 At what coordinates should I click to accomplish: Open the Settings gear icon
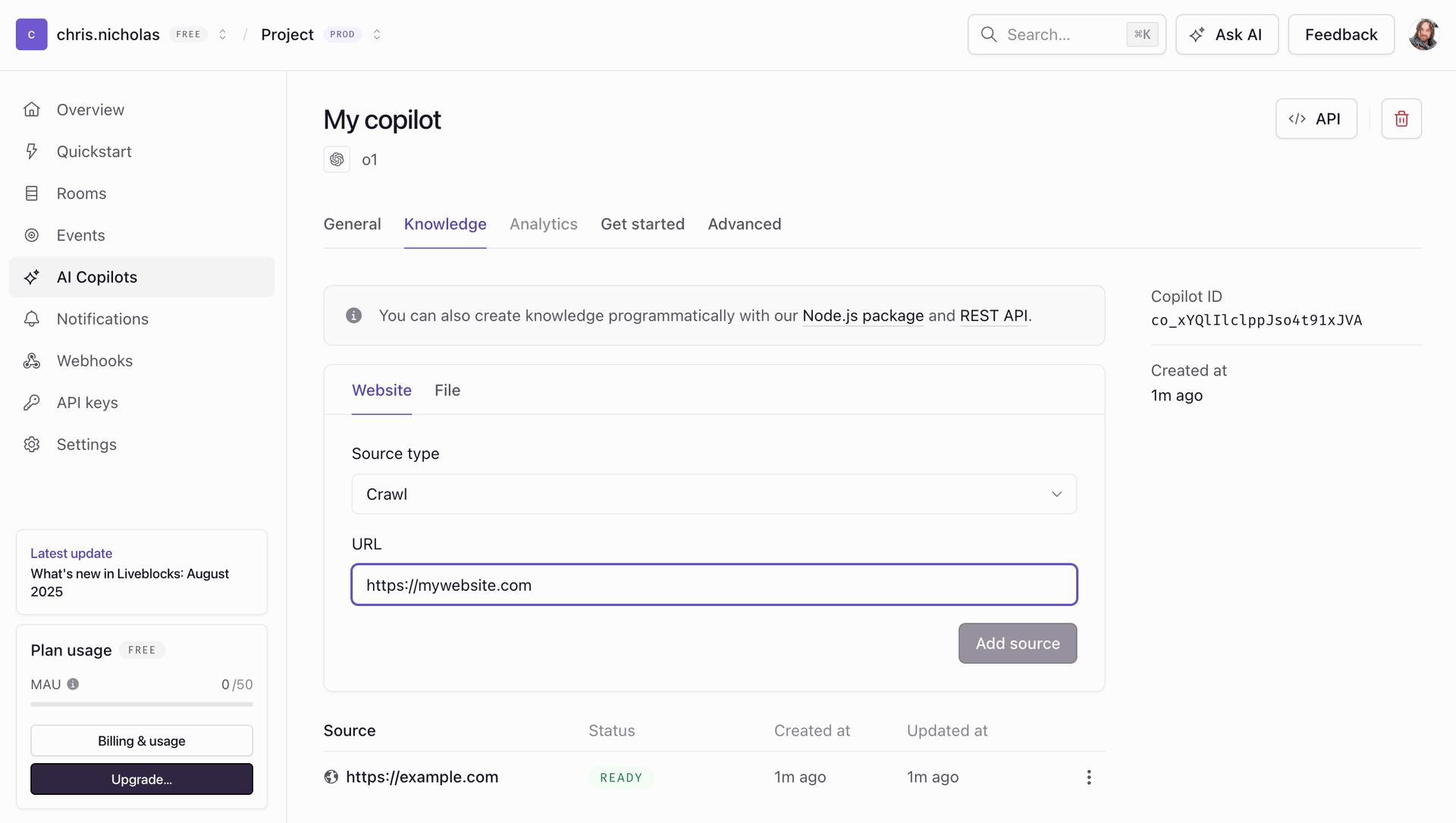32,444
